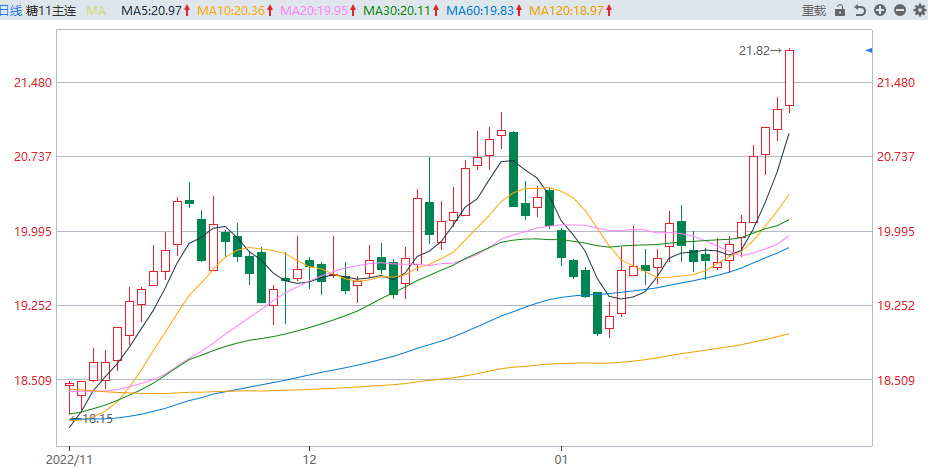
Task: Open chart settings gear icon
Action: tap(919, 10)
